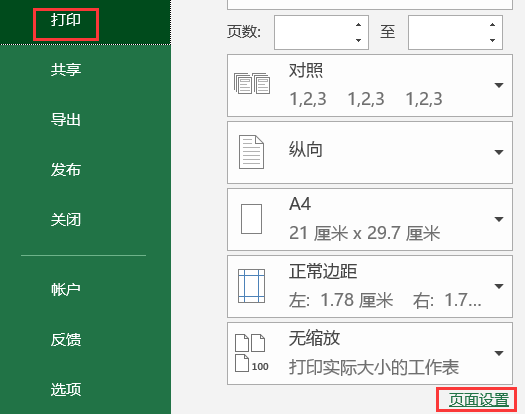The image size is (525, 414).
Task: Increase the 至 end page spinner
Action: click(x=492, y=25)
